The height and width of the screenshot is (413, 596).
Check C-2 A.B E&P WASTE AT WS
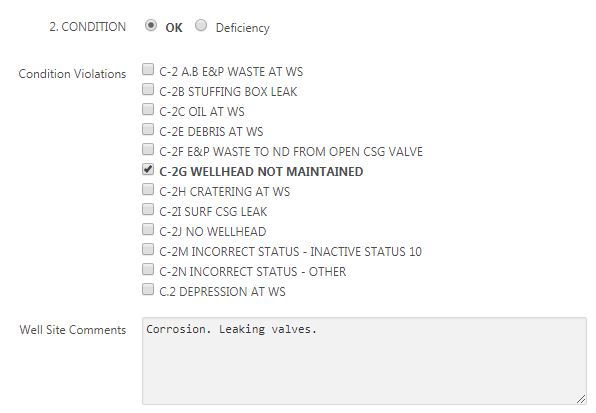pos(148,69)
